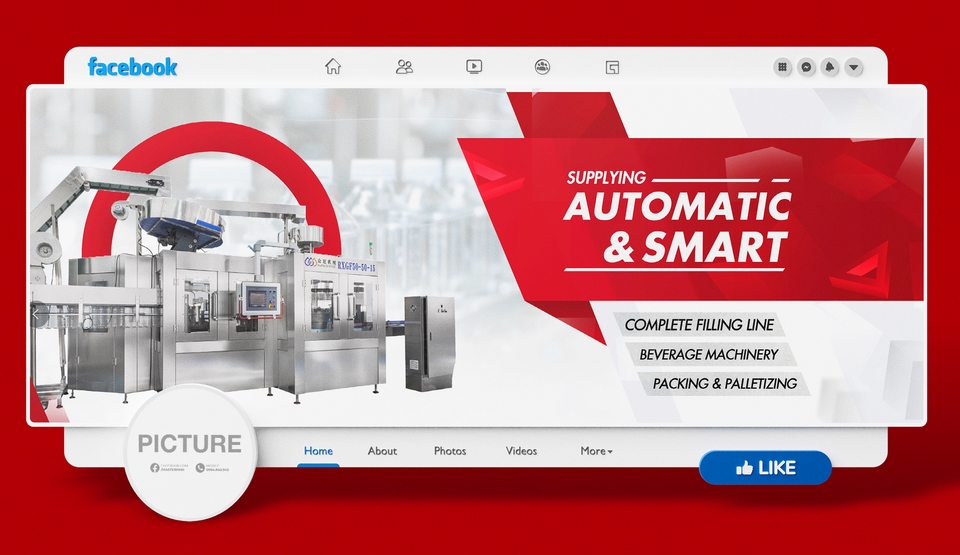Open the Messenger icon
Image resolution: width=960 pixels, height=555 pixels.
point(806,67)
